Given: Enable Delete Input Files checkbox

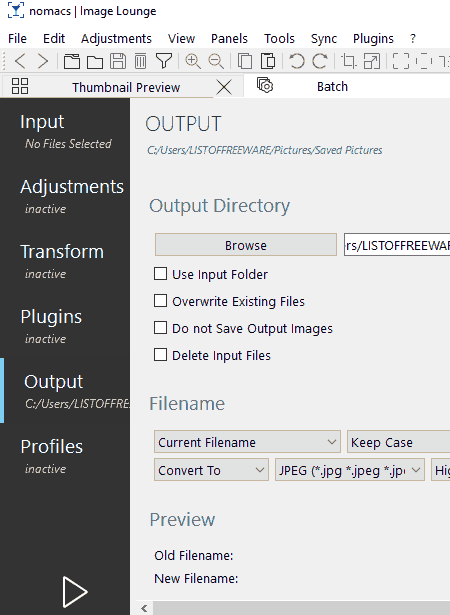Looking at the screenshot, I should 160,355.
